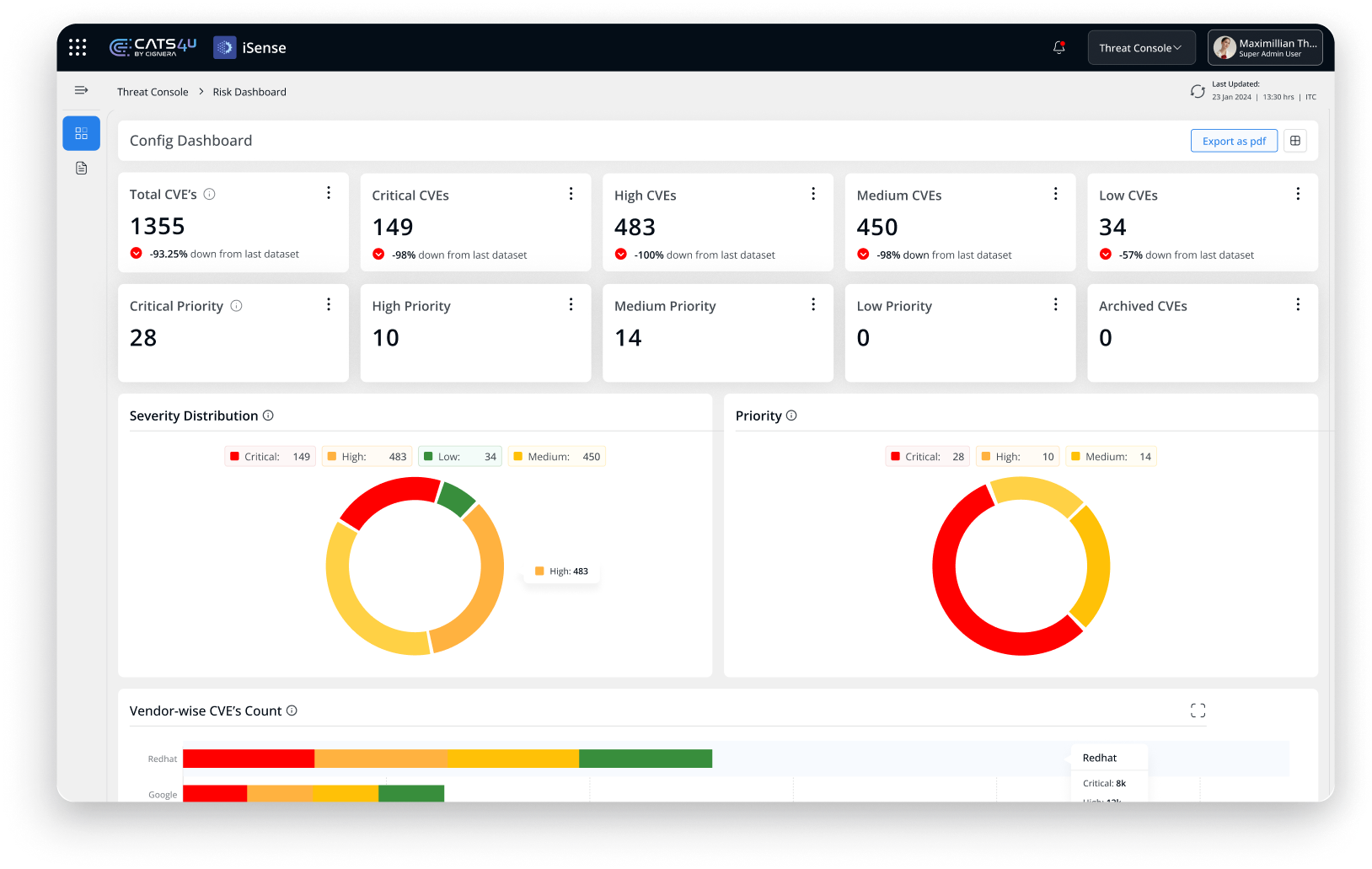Click the grid layout icon beside Export

[1295, 141]
